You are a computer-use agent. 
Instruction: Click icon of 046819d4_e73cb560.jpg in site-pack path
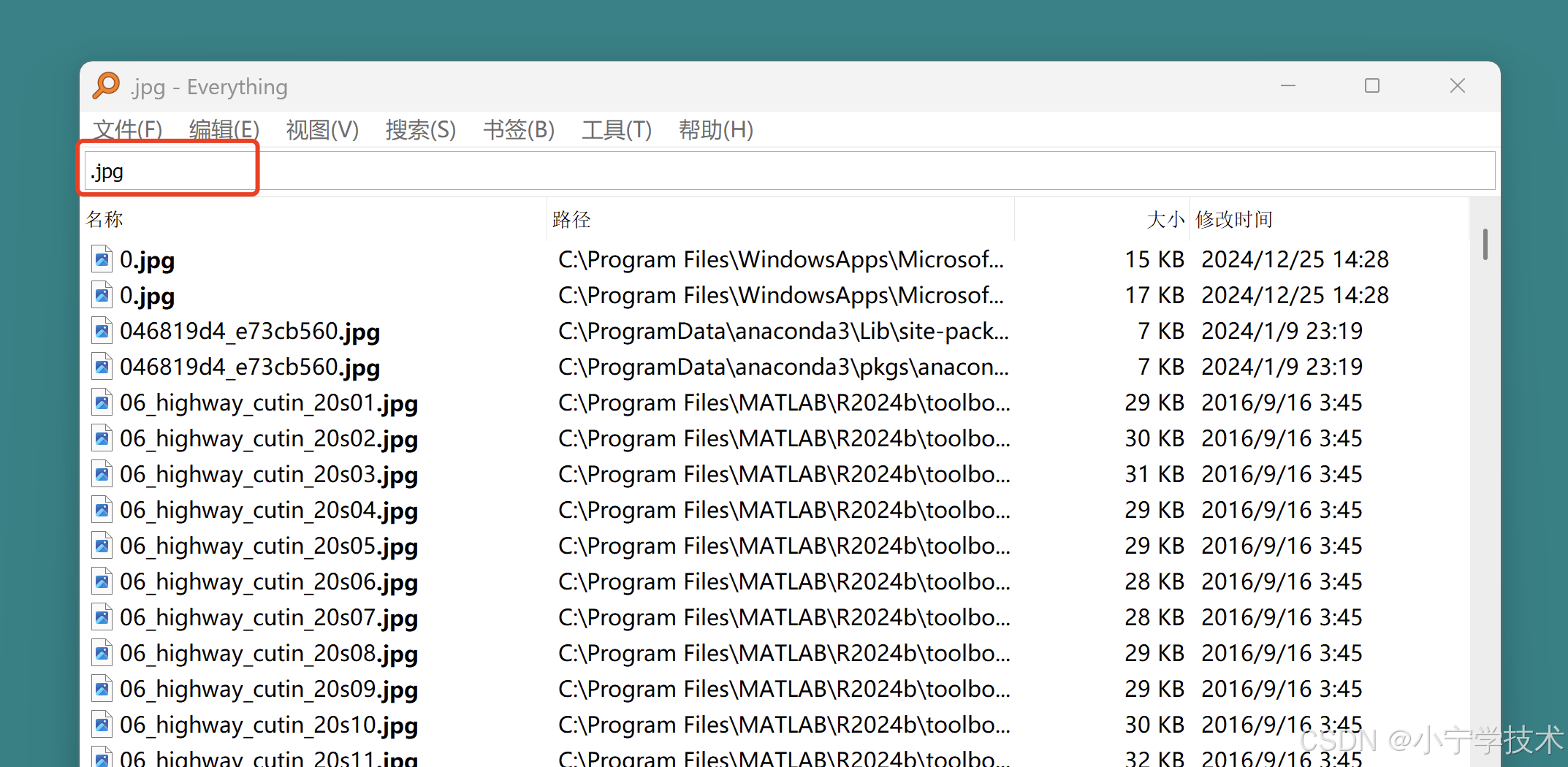point(102,331)
